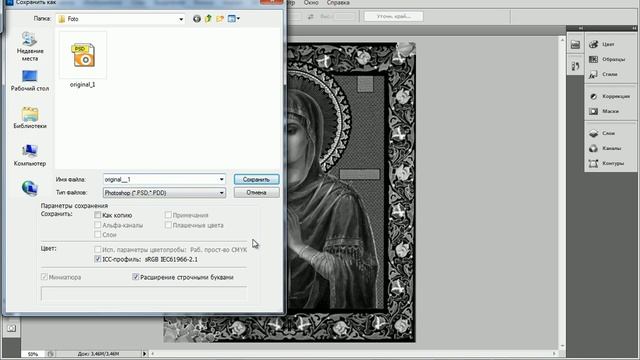Click the Док: 3,46M/3,46M status text
Viewport: 640px width, 360px height.
98,354
